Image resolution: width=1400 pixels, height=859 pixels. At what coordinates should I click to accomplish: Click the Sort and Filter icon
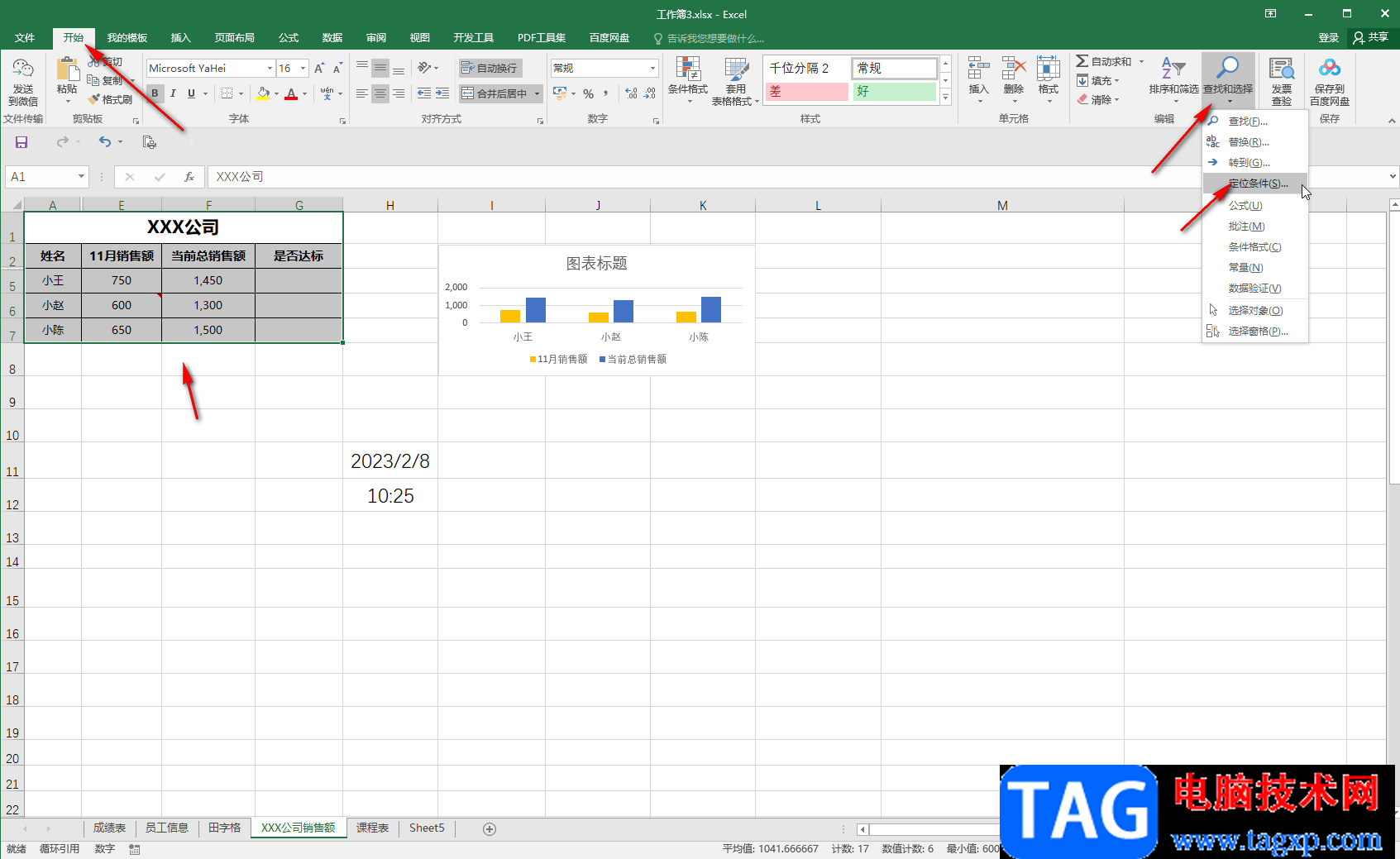point(1173,68)
